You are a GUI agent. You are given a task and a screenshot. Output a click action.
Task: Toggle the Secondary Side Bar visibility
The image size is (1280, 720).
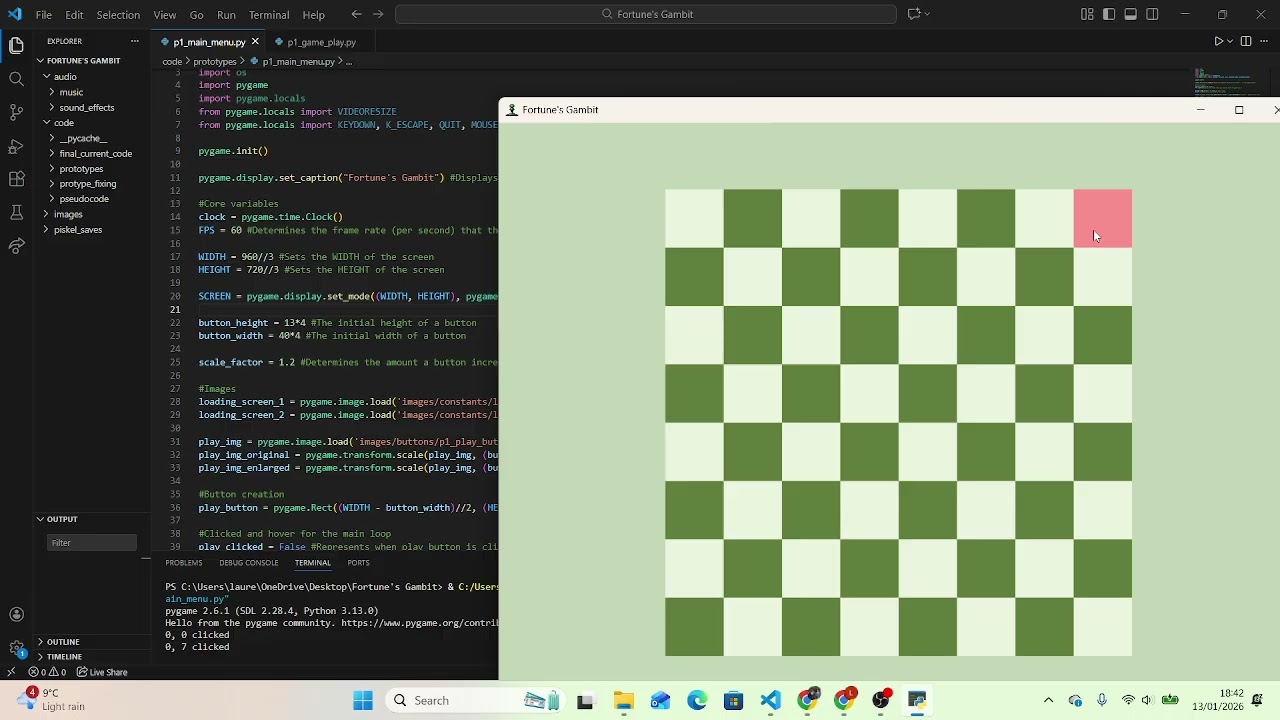1152,14
